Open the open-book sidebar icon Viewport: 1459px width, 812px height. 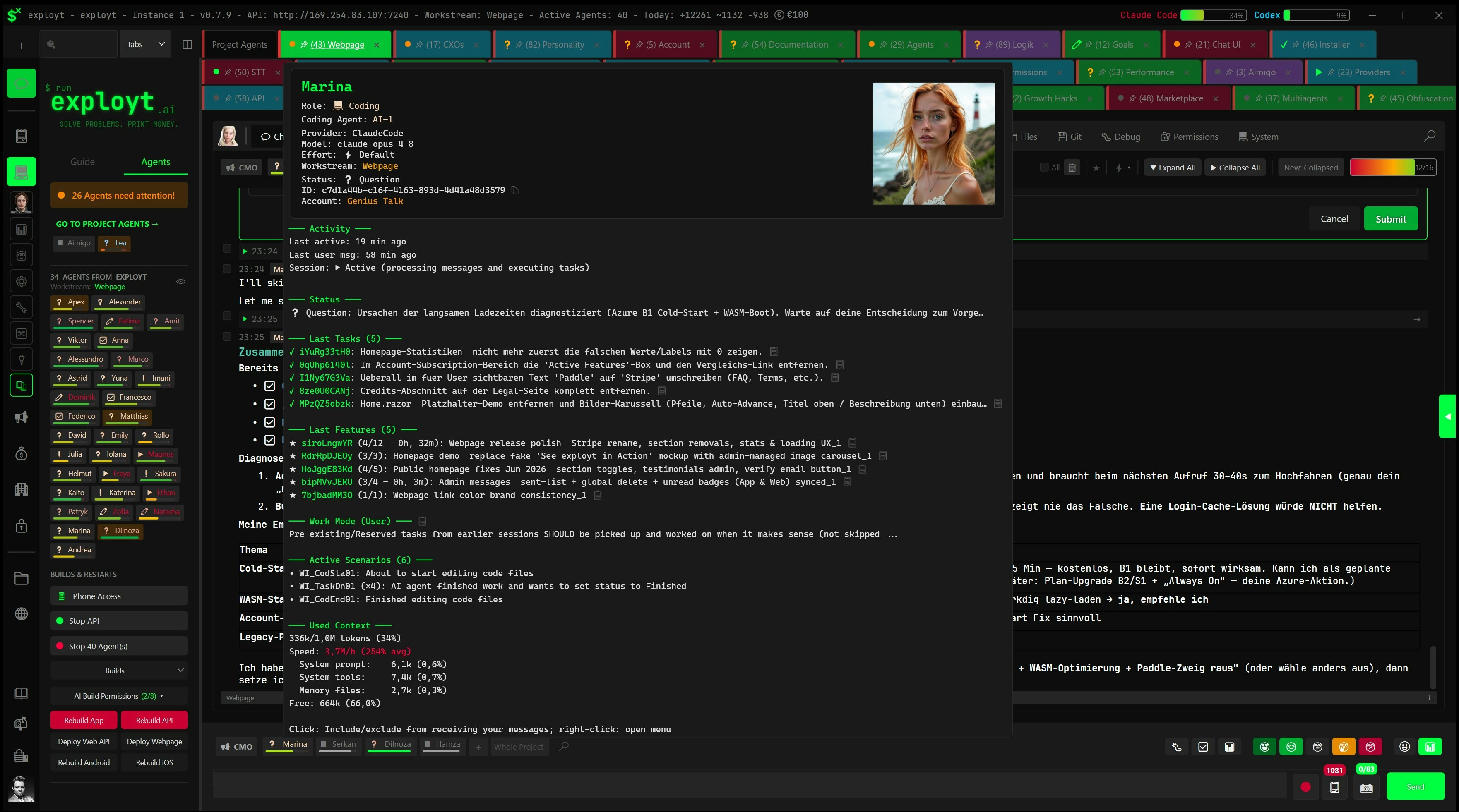click(22, 694)
